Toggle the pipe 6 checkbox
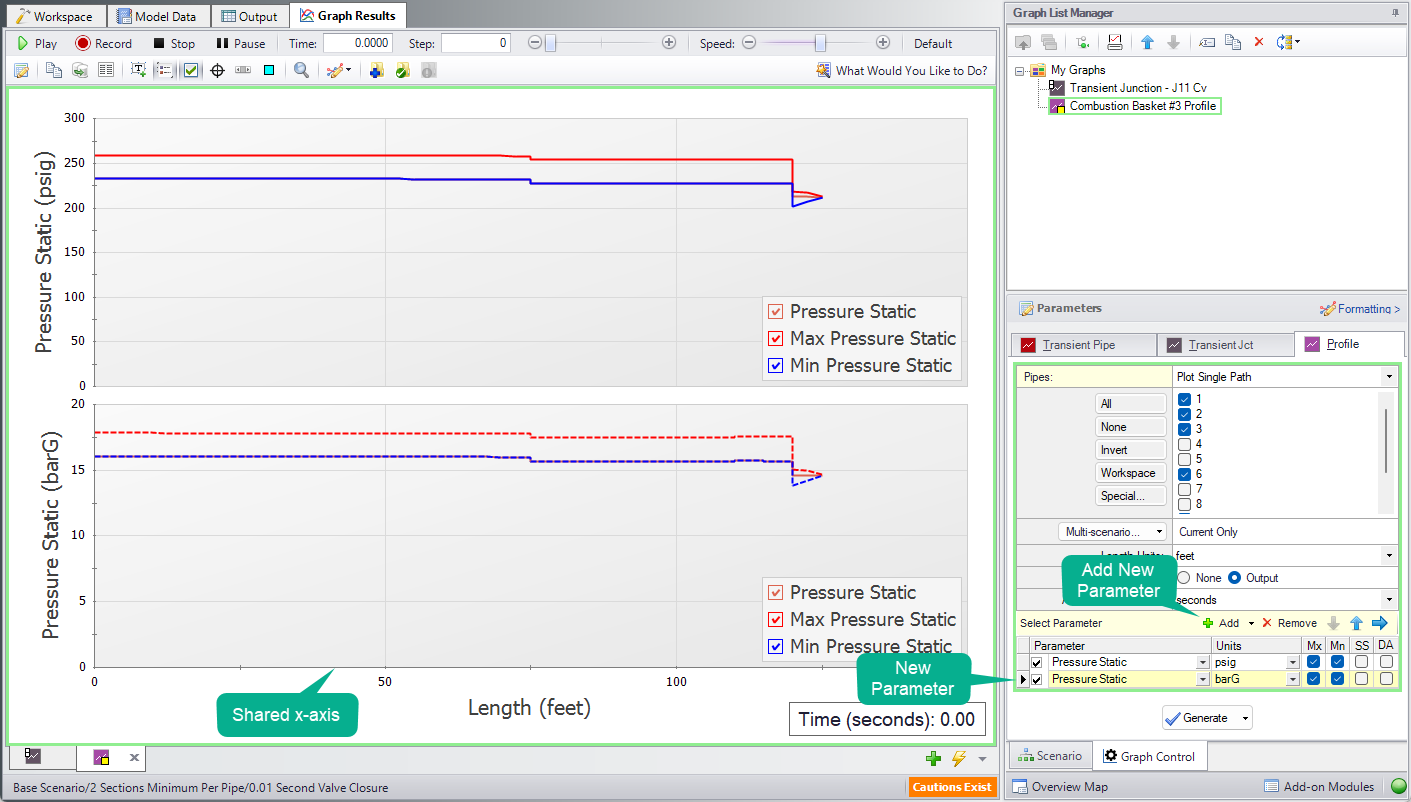The height and width of the screenshot is (802, 1411). [x=1185, y=474]
